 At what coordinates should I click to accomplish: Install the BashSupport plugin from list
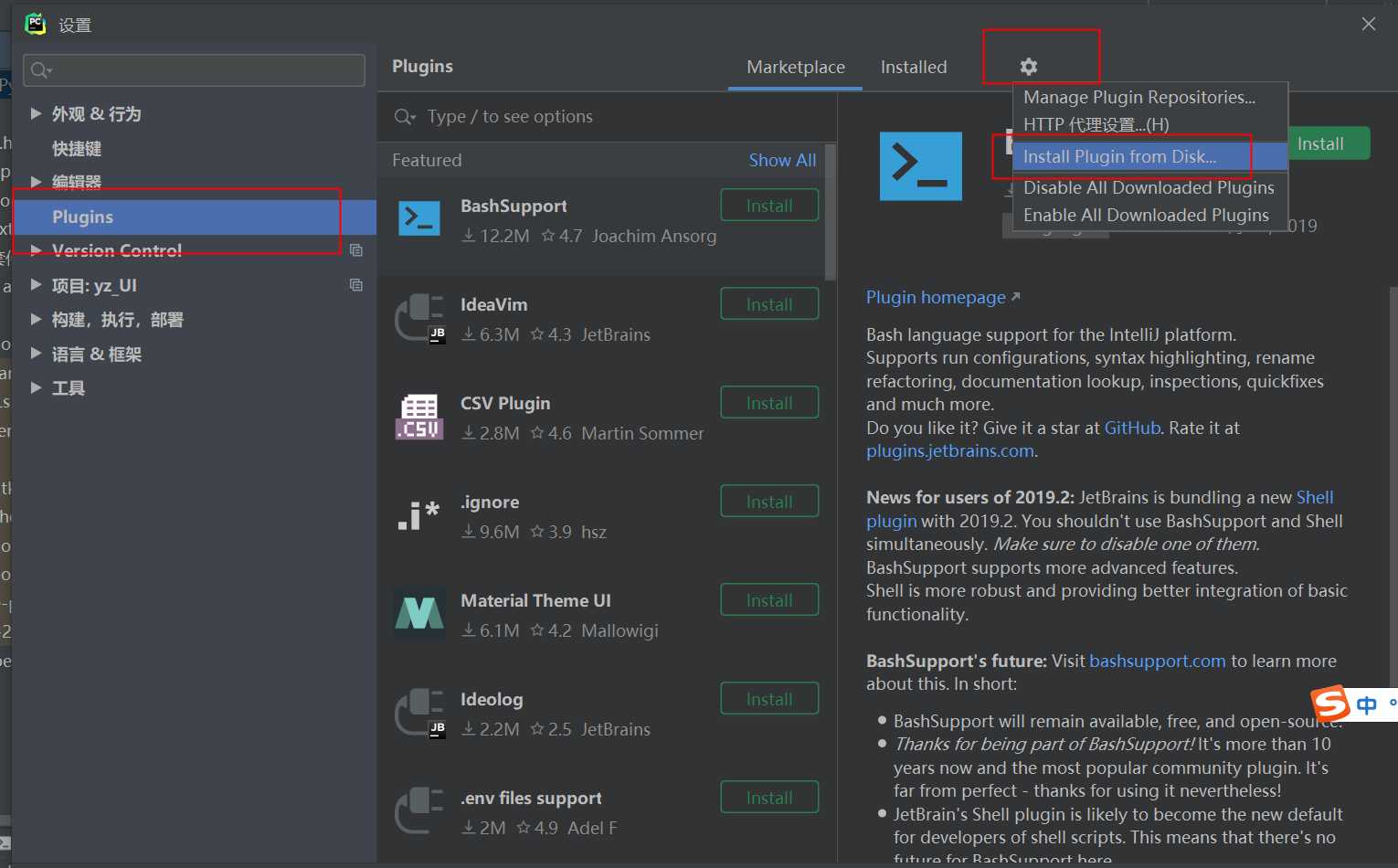[769, 206]
